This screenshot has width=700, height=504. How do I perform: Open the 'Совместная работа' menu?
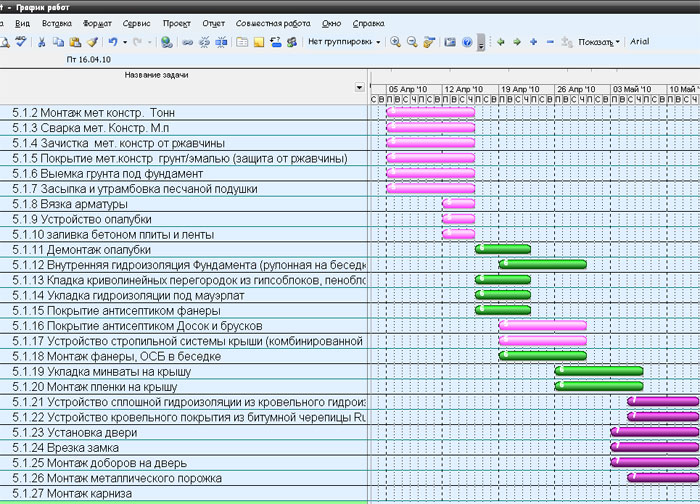coord(273,23)
